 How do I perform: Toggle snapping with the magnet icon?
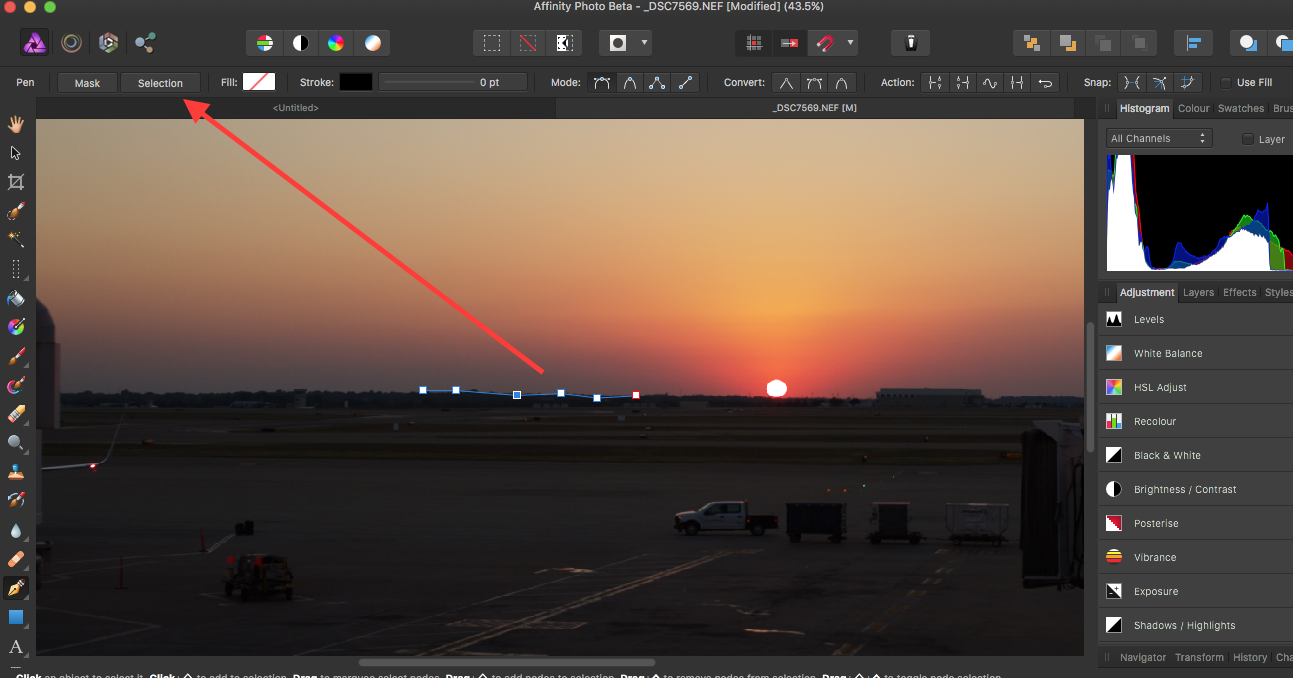824,42
